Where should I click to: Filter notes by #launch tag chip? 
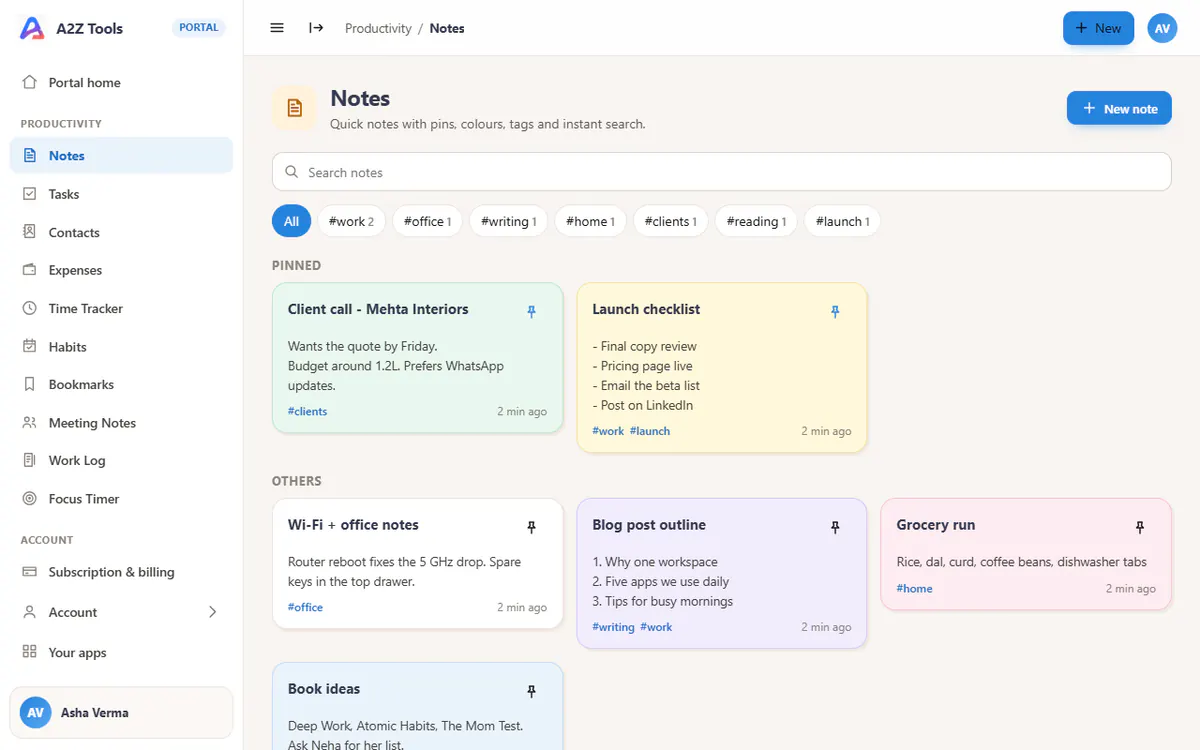coord(842,221)
